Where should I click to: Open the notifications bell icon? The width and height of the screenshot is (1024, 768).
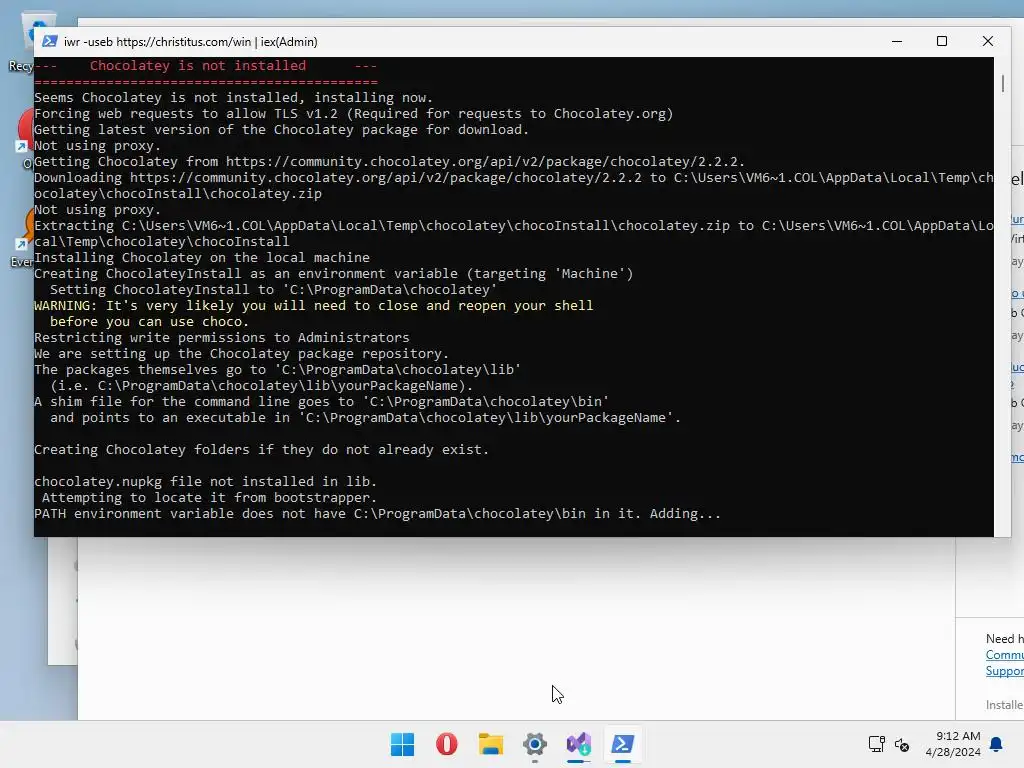(996, 744)
